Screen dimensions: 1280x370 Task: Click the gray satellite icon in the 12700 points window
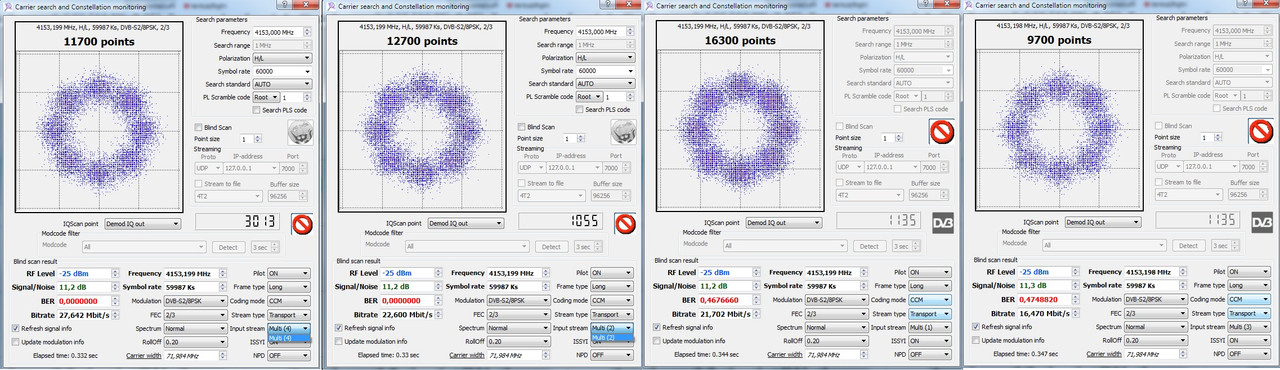point(623,131)
